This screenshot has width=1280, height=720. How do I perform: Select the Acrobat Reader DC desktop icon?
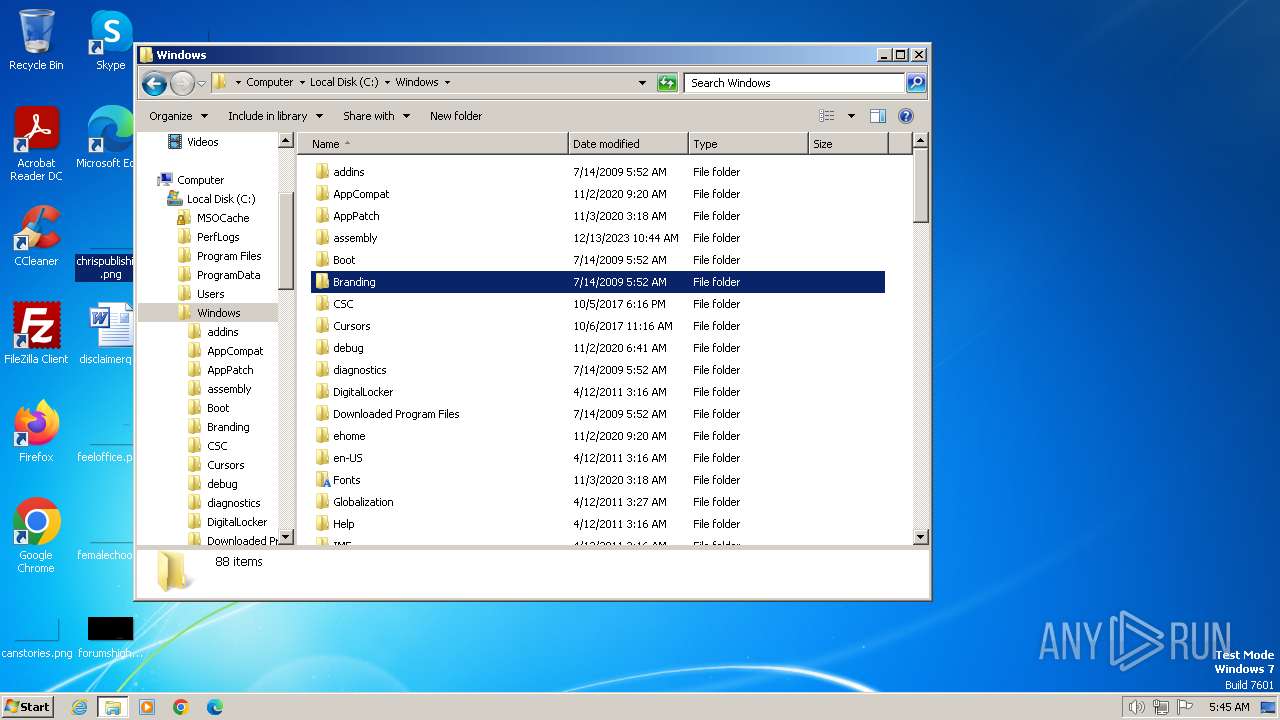click(36, 144)
